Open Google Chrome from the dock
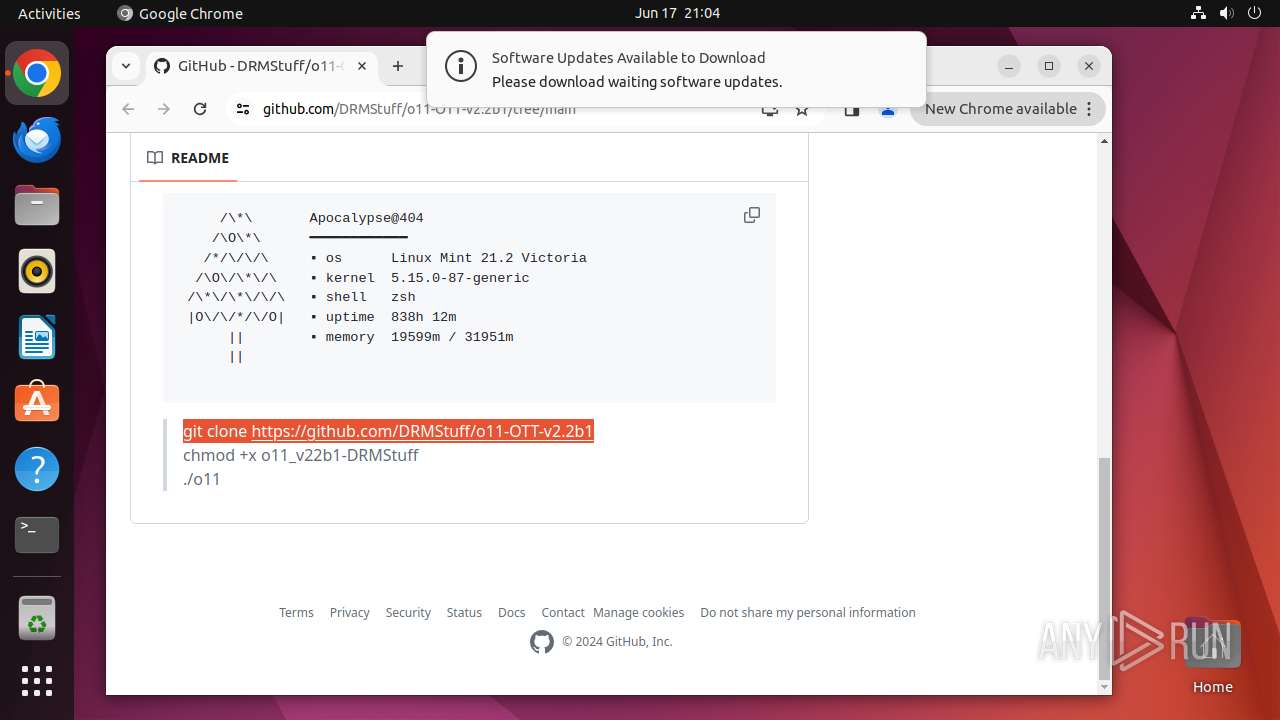 [x=37, y=74]
